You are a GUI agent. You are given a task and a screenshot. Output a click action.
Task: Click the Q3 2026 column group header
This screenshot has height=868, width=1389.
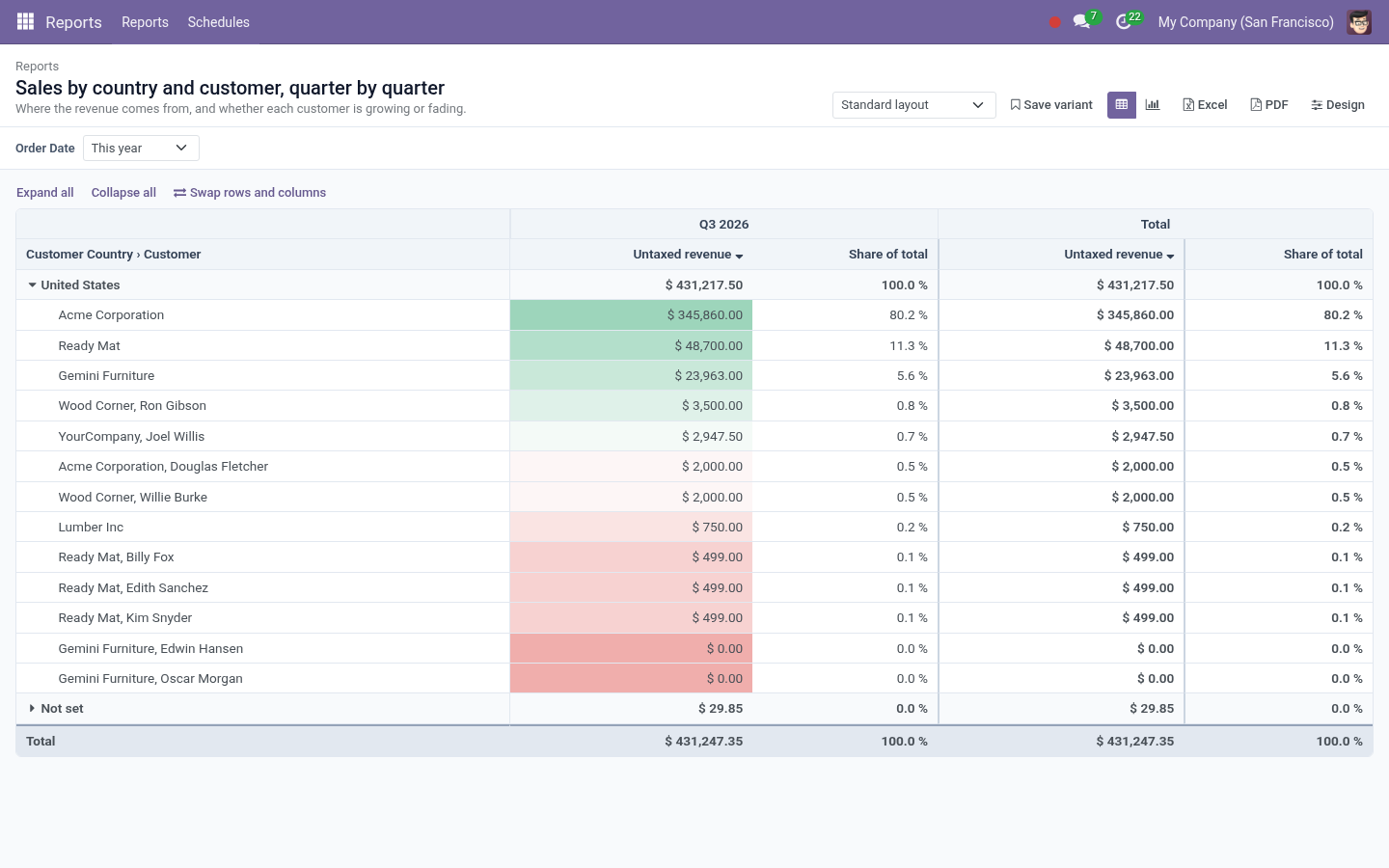[723, 225]
